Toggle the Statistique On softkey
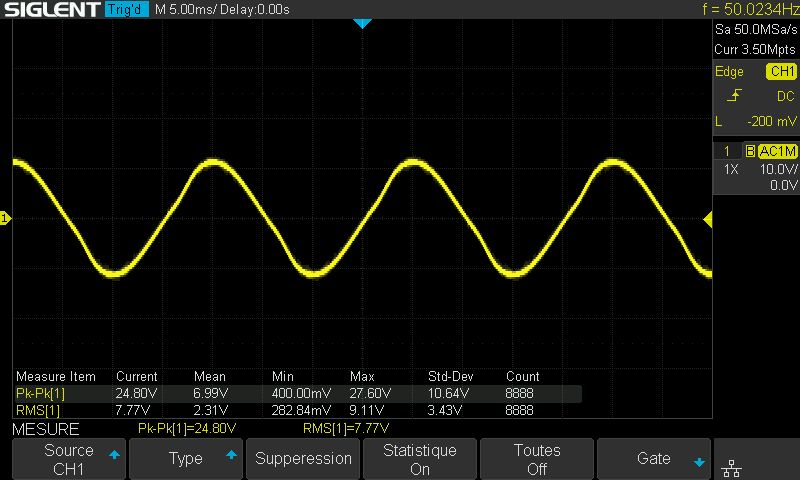800x480 pixels. (420, 459)
